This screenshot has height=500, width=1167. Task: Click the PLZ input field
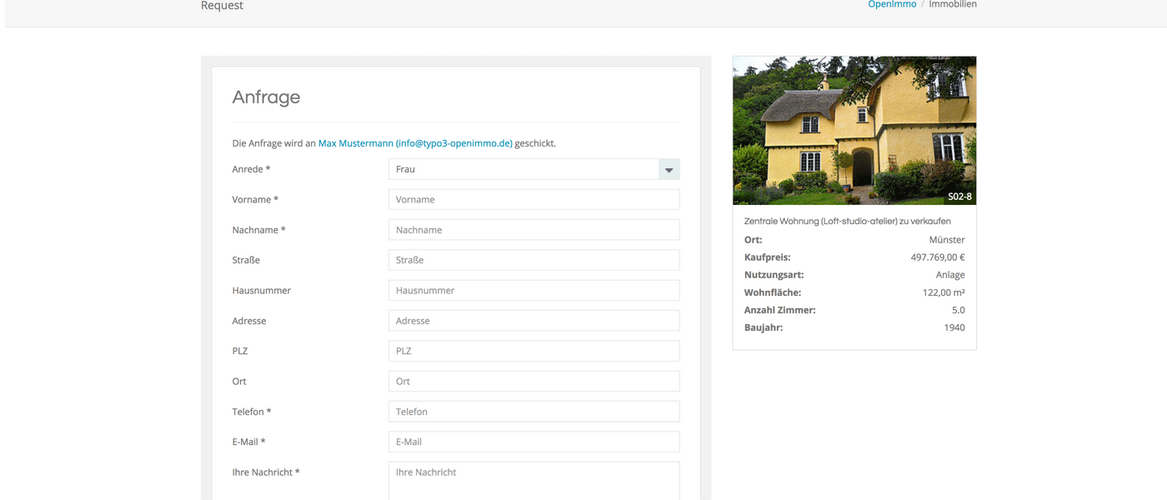(533, 351)
